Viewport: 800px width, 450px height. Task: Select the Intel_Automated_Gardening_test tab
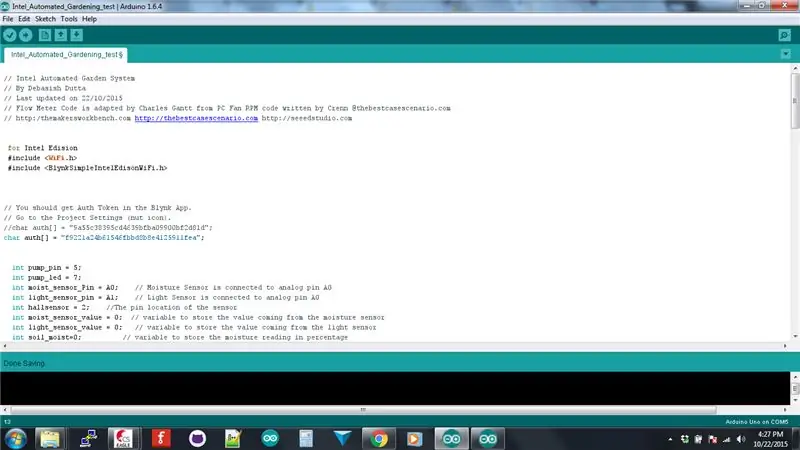click(66, 55)
